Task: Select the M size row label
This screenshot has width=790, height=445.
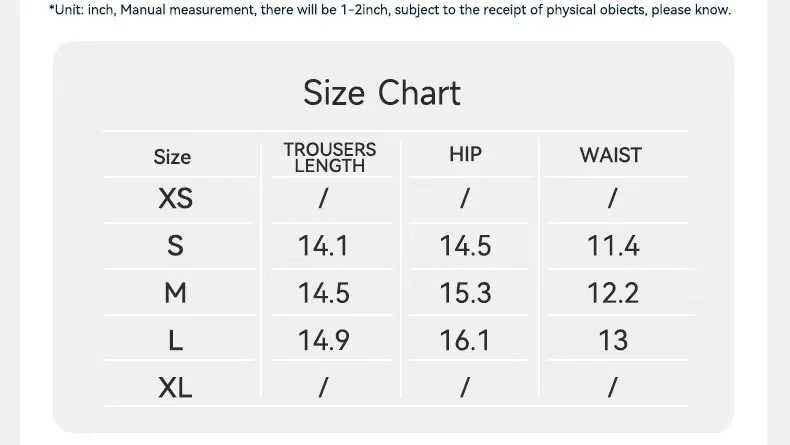Action: pos(175,293)
